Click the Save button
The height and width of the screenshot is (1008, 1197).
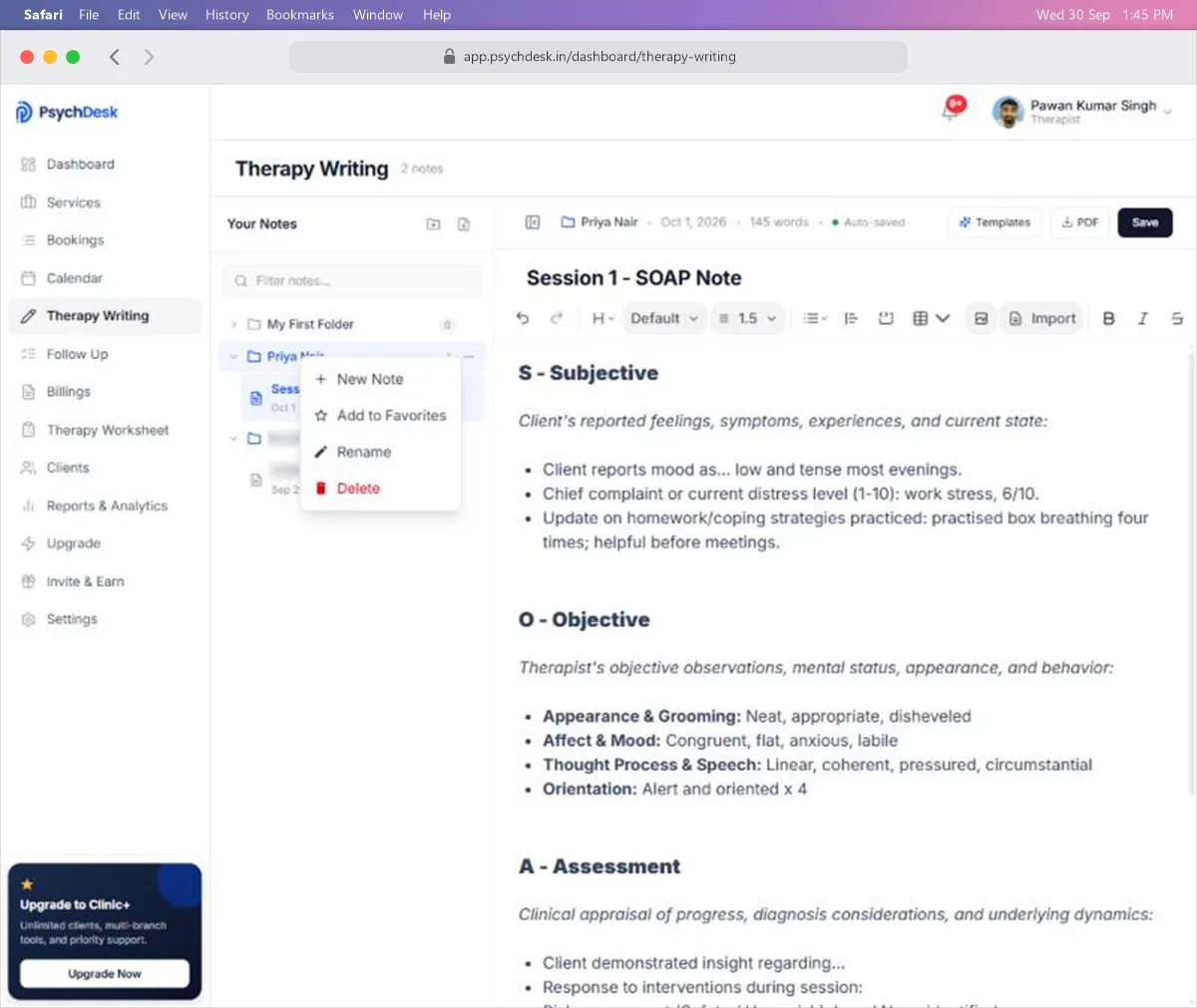pos(1145,222)
